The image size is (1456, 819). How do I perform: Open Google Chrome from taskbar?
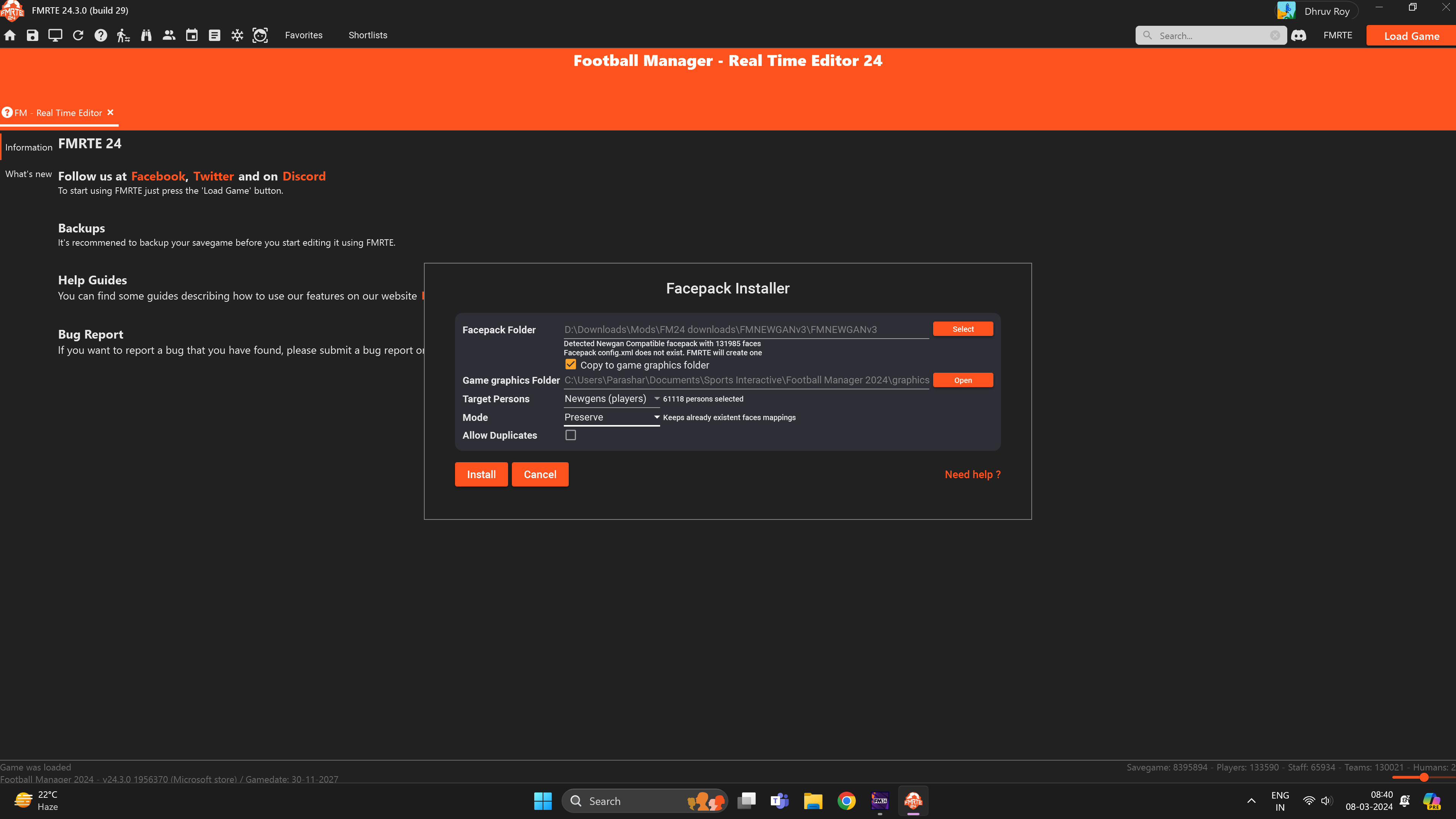[x=846, y=800]
